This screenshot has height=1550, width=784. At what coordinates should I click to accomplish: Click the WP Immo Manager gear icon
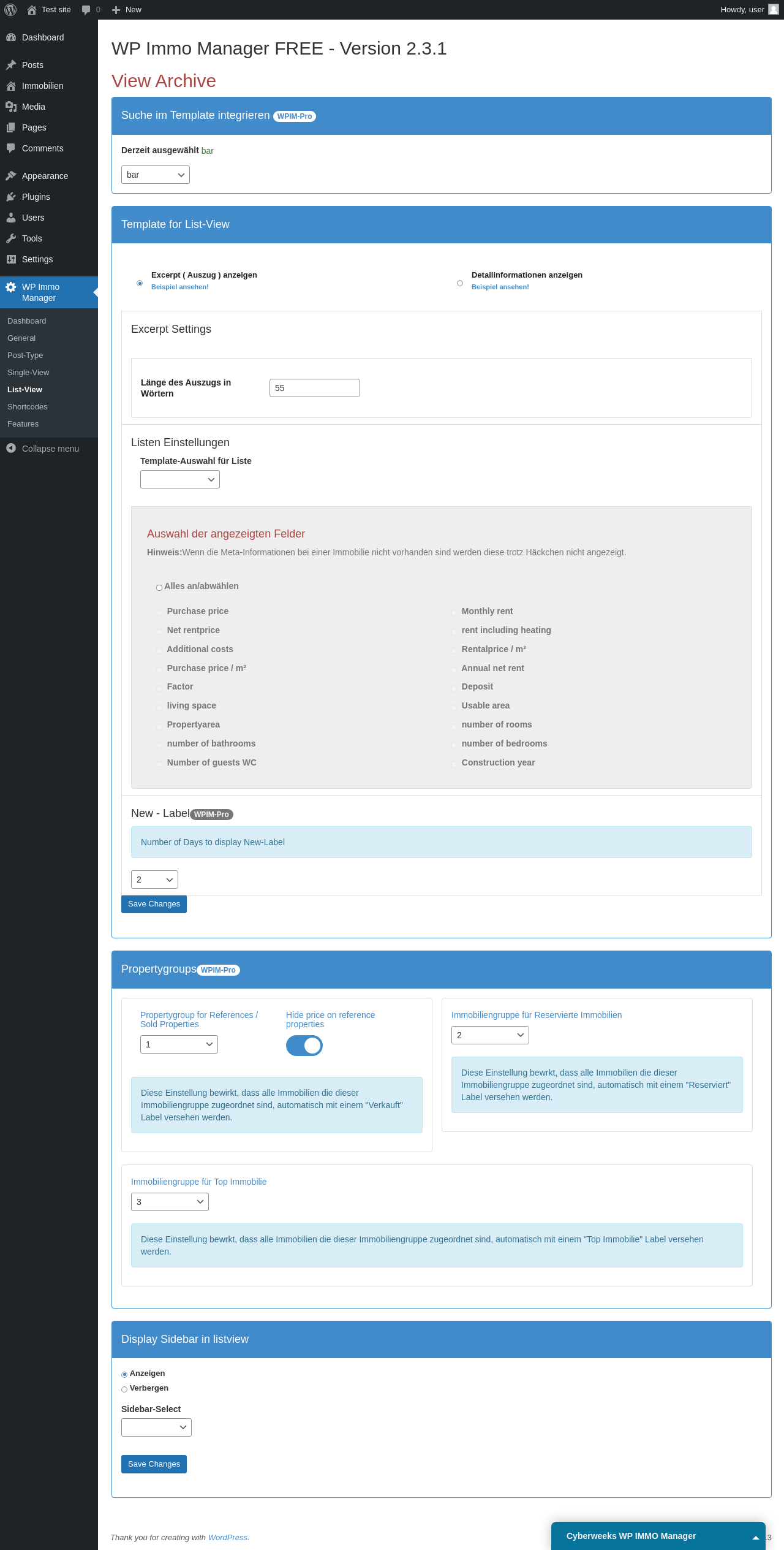pos(11,287)
